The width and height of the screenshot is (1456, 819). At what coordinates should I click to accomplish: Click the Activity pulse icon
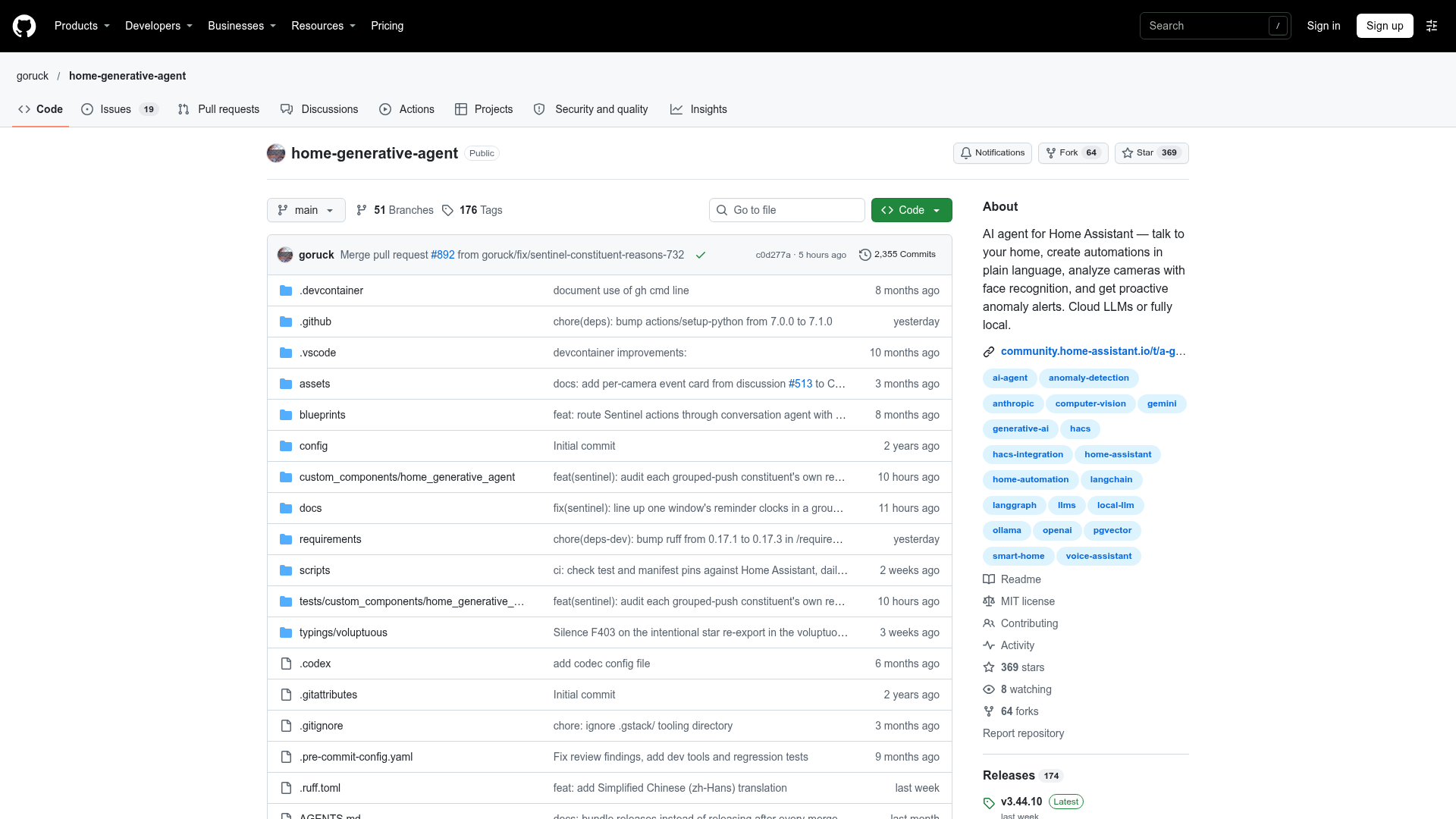pyautogui.click(x=989, y=645)
